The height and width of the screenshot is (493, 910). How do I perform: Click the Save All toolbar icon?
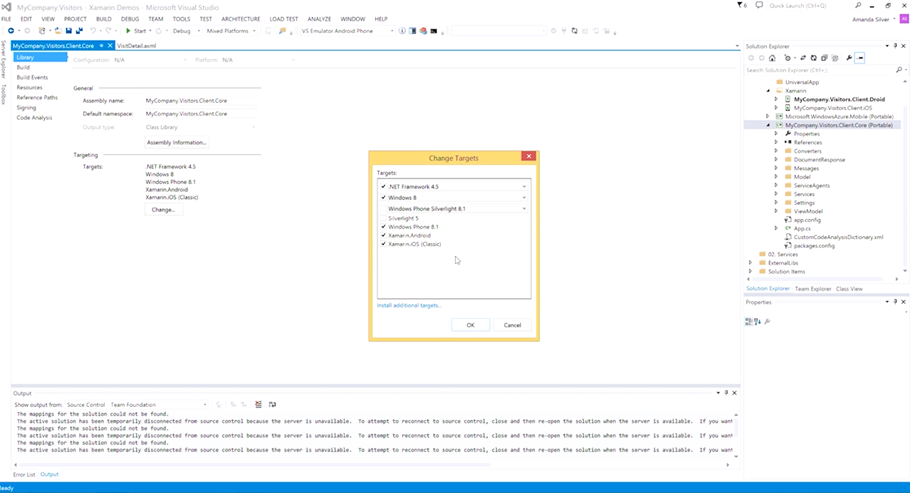(x=79, y=31)
